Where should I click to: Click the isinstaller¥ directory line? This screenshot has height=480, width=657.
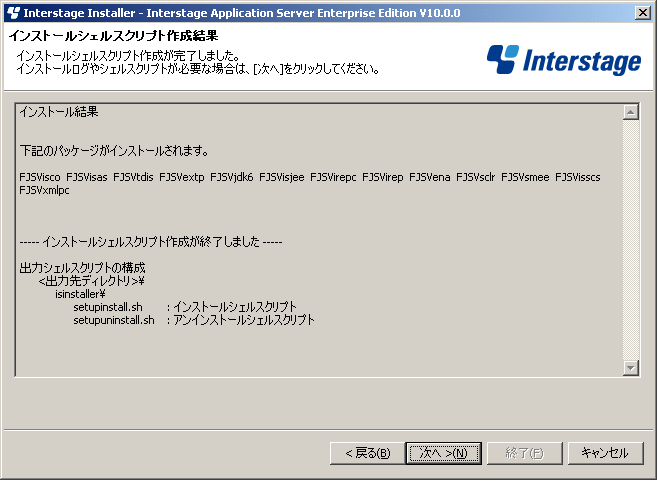point(80,294)
